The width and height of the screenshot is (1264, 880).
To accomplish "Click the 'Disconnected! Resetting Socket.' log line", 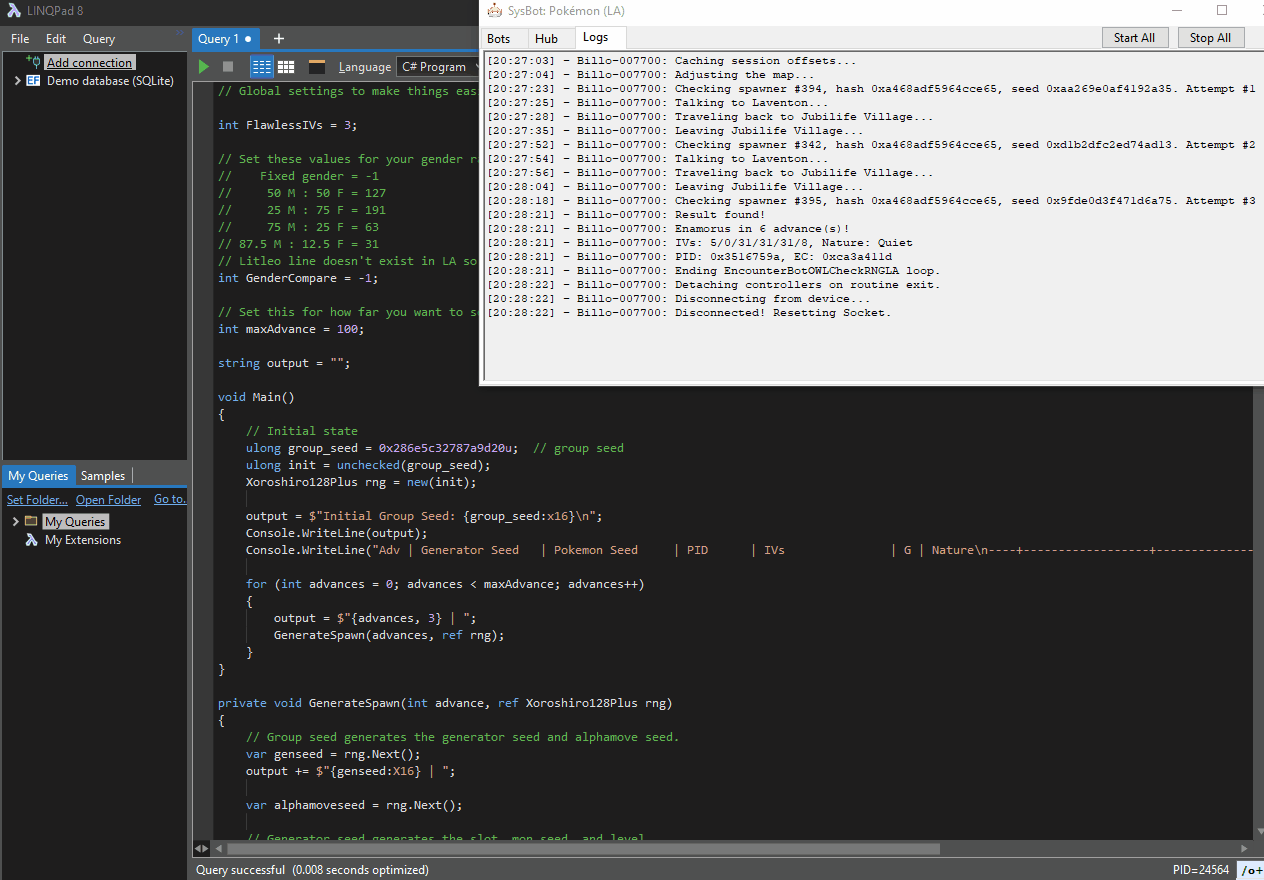I will click(x=689, y=312).
